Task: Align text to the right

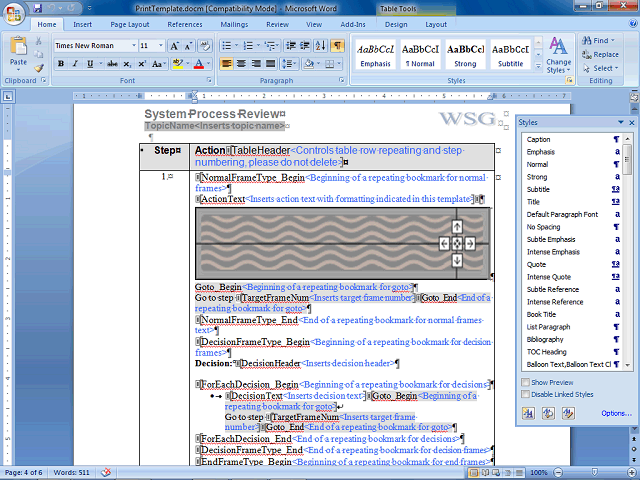Action: [256, 64]
